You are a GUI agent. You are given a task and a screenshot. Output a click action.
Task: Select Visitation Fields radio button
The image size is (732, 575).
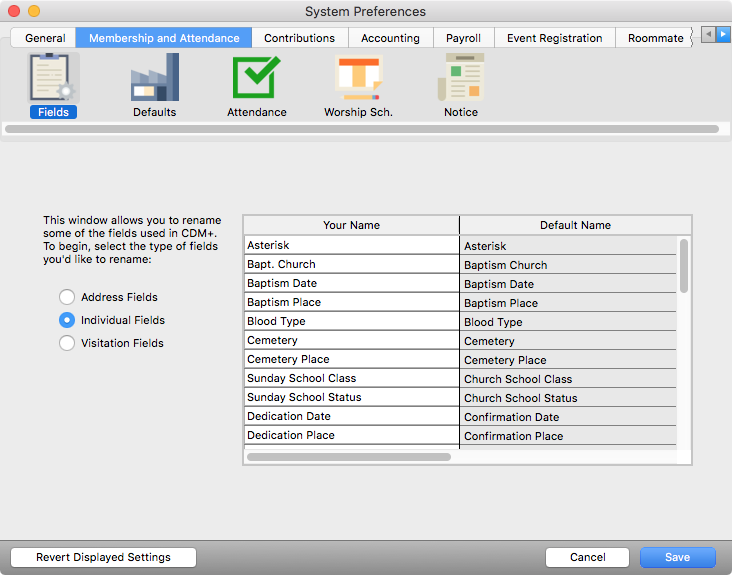tap(67, 343)
